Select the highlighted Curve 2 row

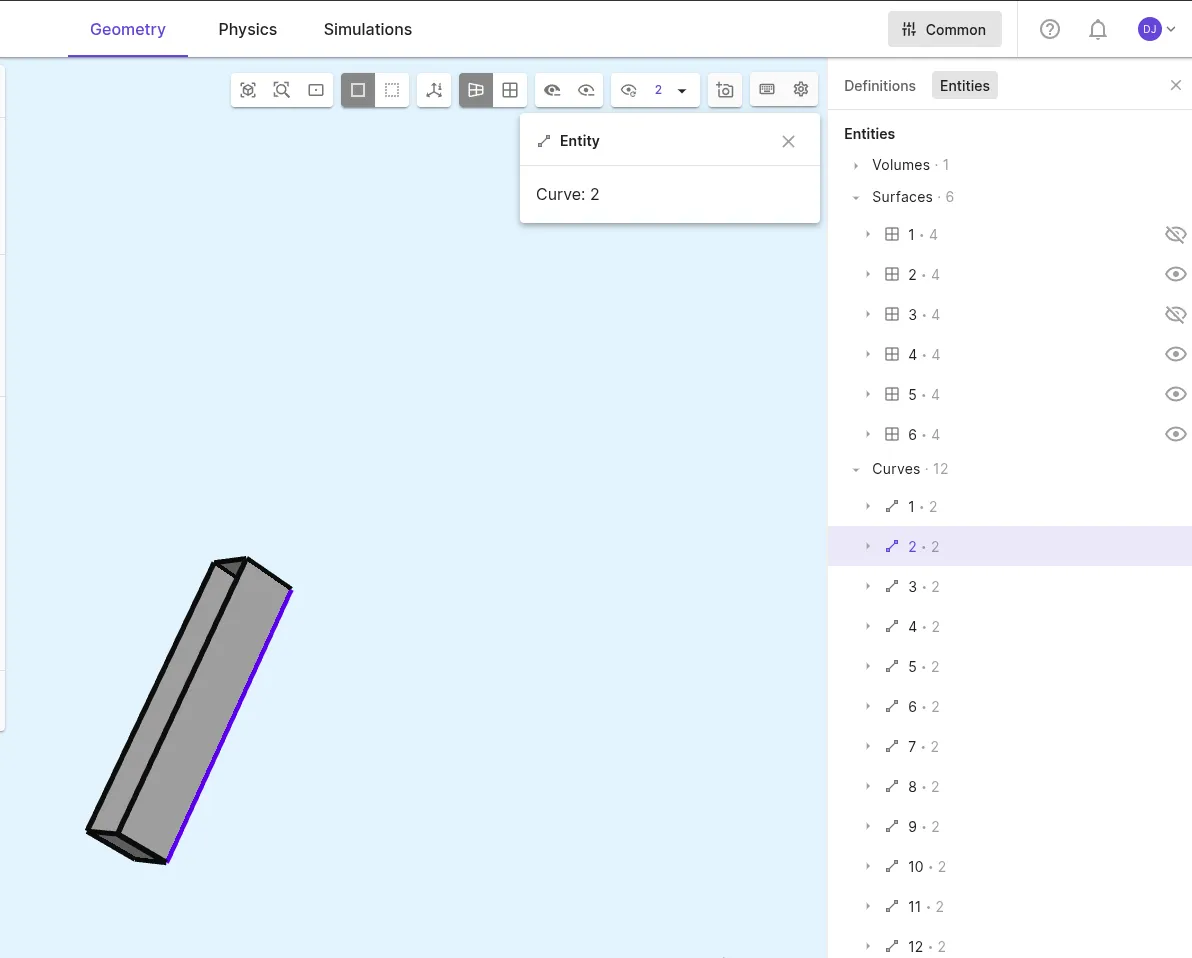tap(1010, 547)
